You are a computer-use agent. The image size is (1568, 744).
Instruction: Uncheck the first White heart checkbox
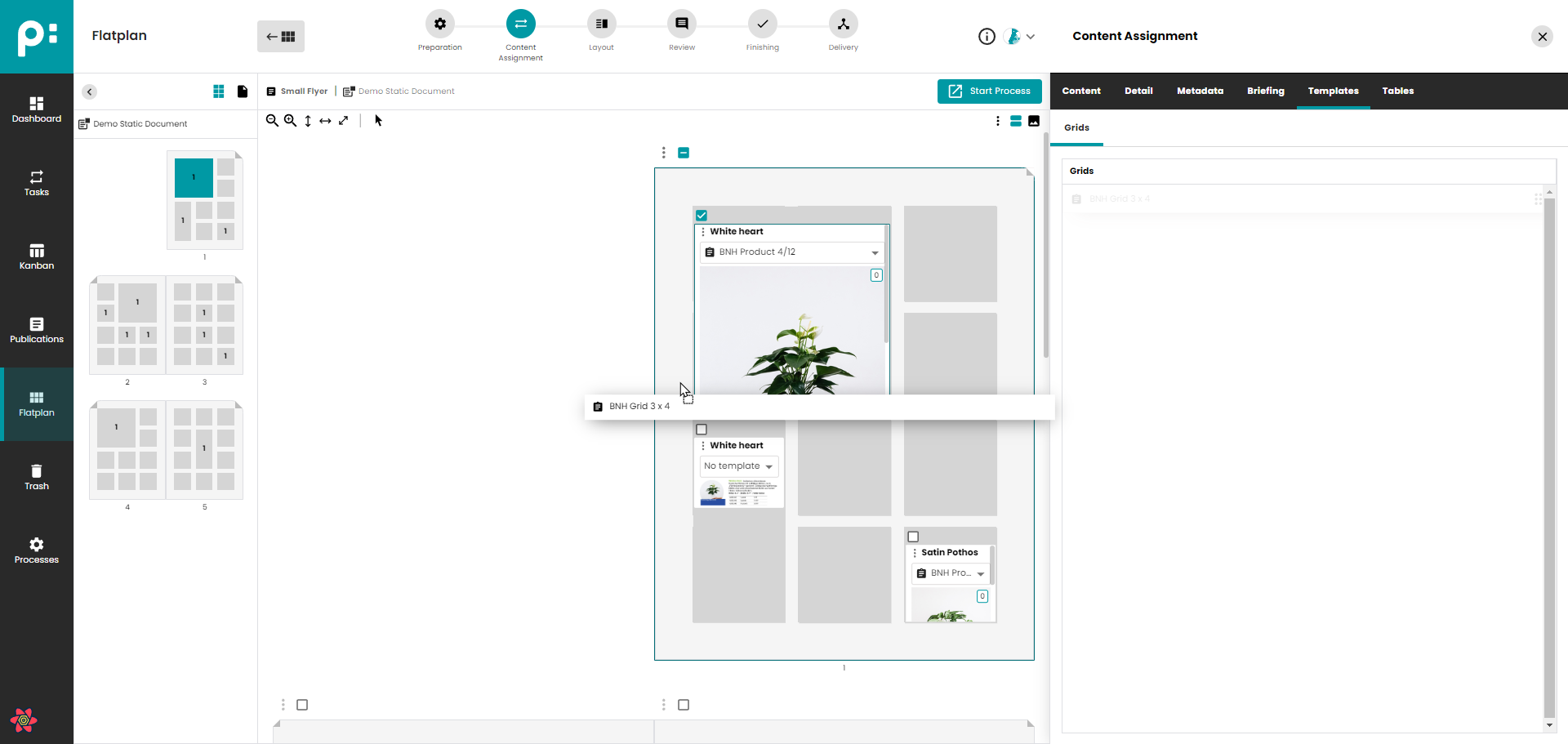click(x=702, y=216)
